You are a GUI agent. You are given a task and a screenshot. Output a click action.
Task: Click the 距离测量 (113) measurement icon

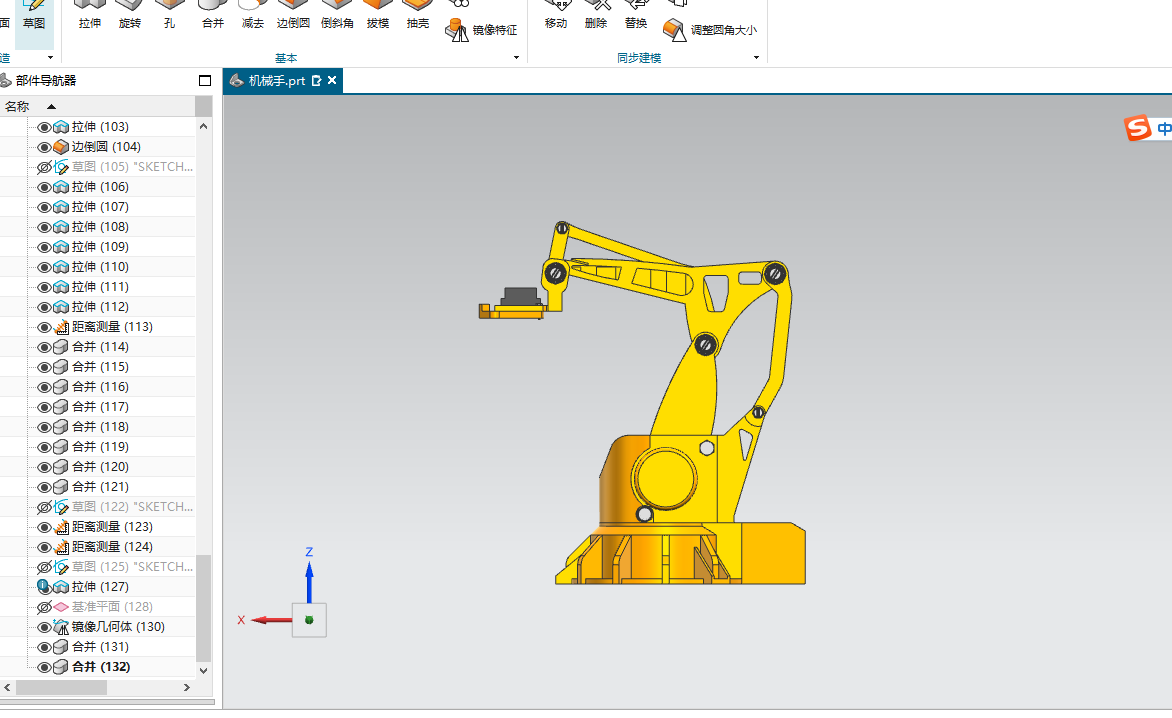coord(61,327)
